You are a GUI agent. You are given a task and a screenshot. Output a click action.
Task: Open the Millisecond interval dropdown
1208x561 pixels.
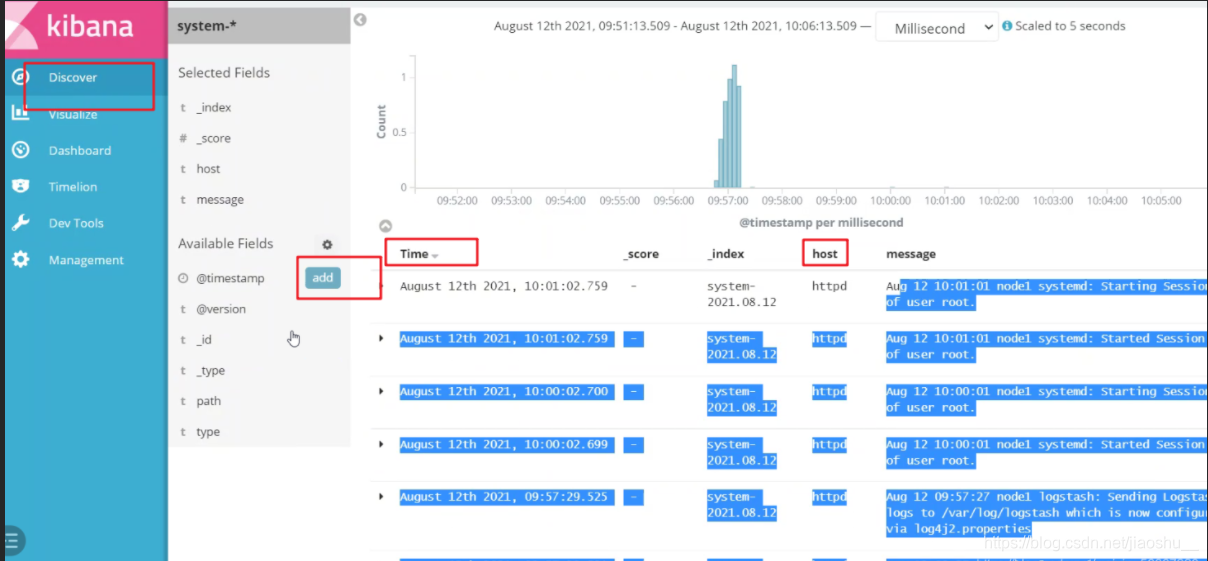click(937, 28)
